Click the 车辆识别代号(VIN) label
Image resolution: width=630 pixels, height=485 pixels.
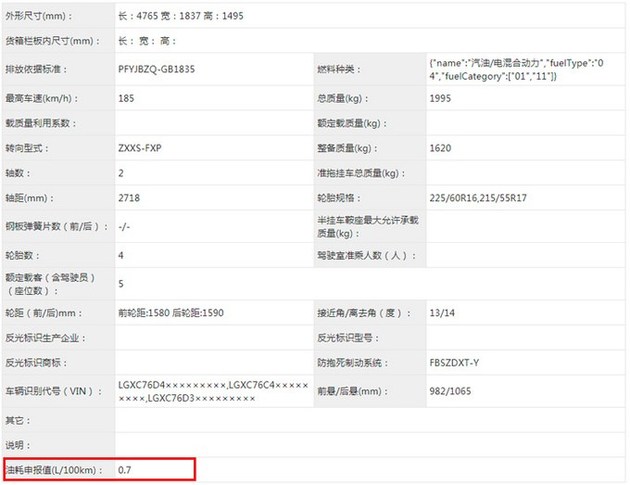[53, 391]
